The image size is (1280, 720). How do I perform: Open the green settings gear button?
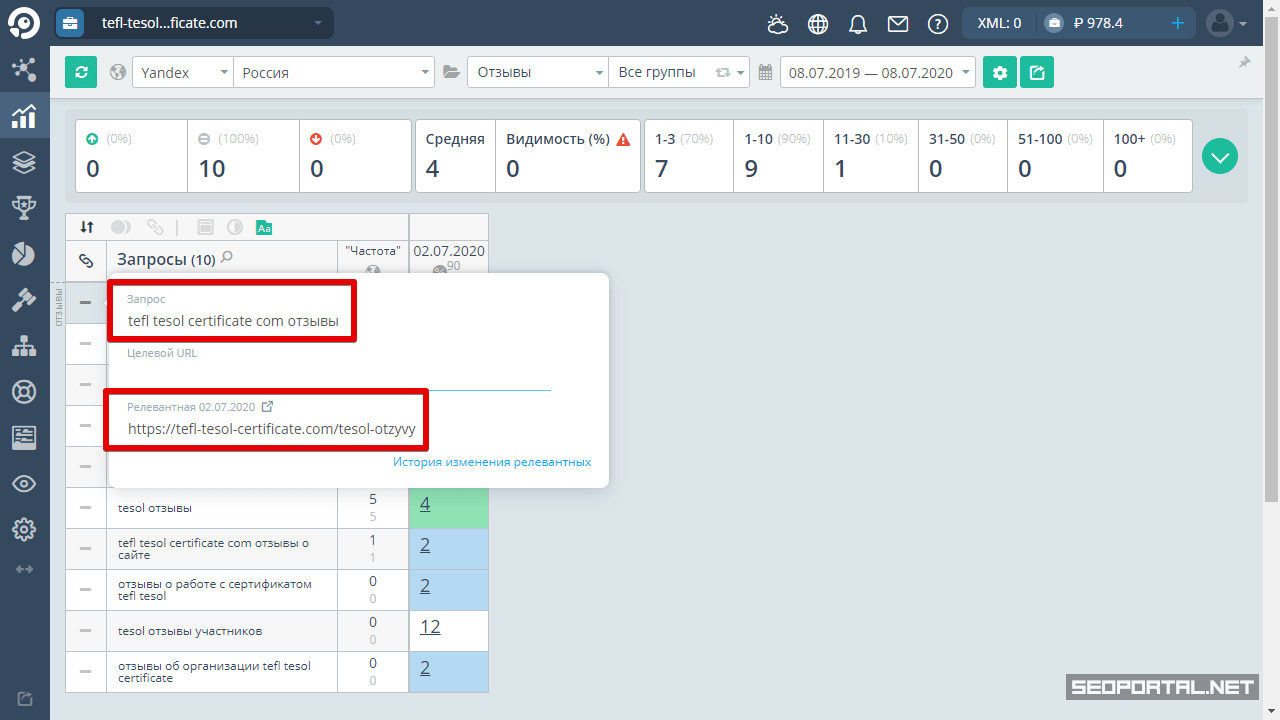tap(999, 72)
